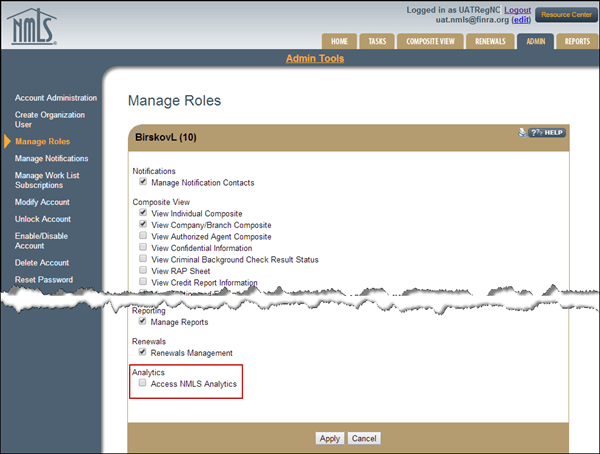Click the Logged in as UATRegNC text

tap(453, 10)
